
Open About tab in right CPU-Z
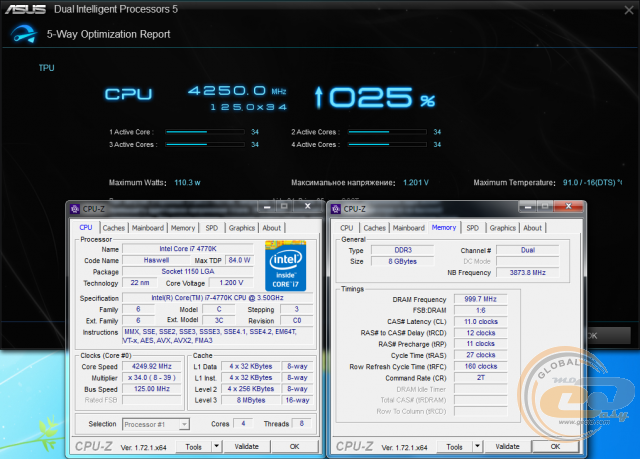pos(532,228)
